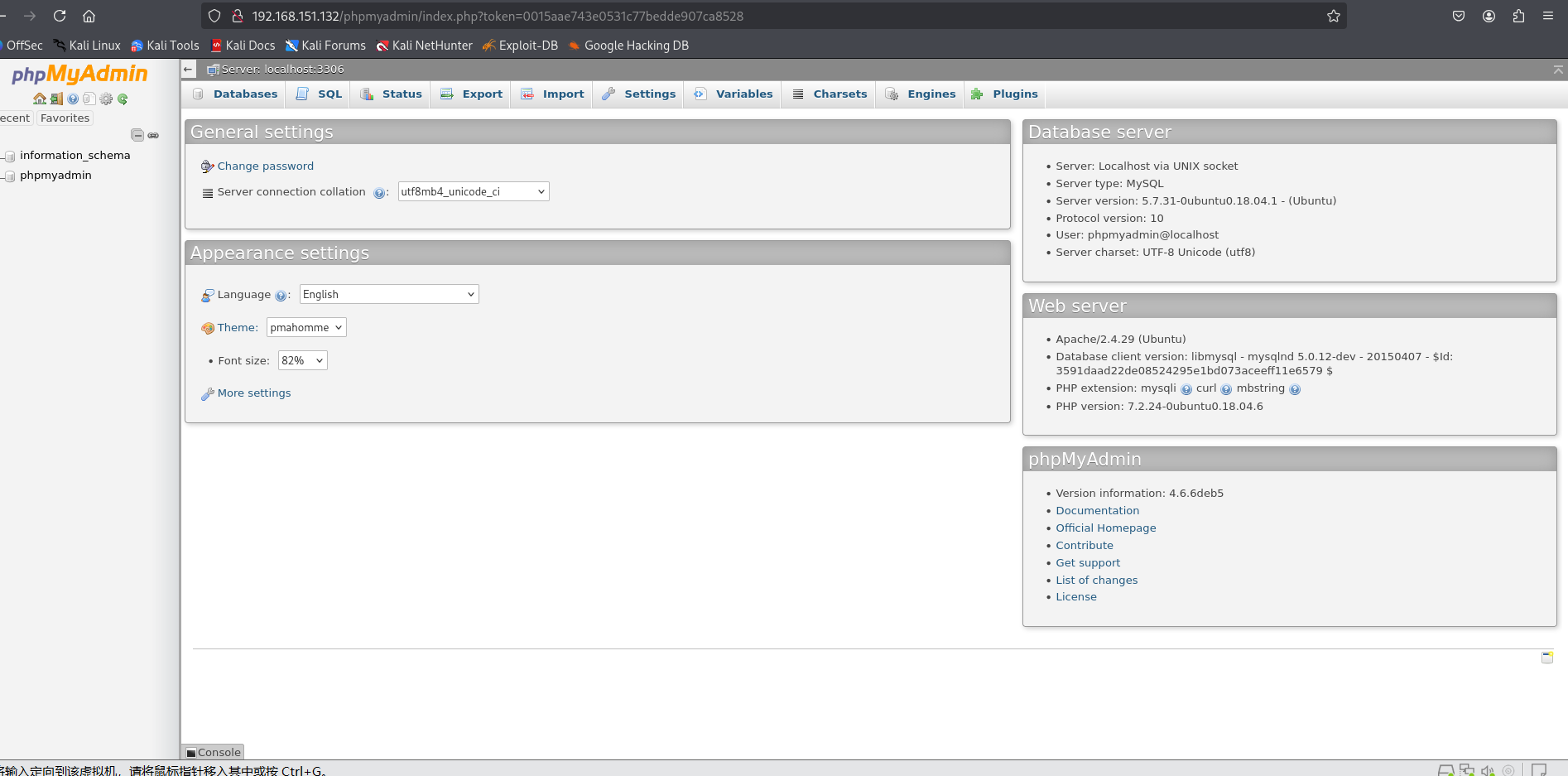1568x776 pixels.
Task: Click the Get support link
Action: click(x=1088, y=563)
